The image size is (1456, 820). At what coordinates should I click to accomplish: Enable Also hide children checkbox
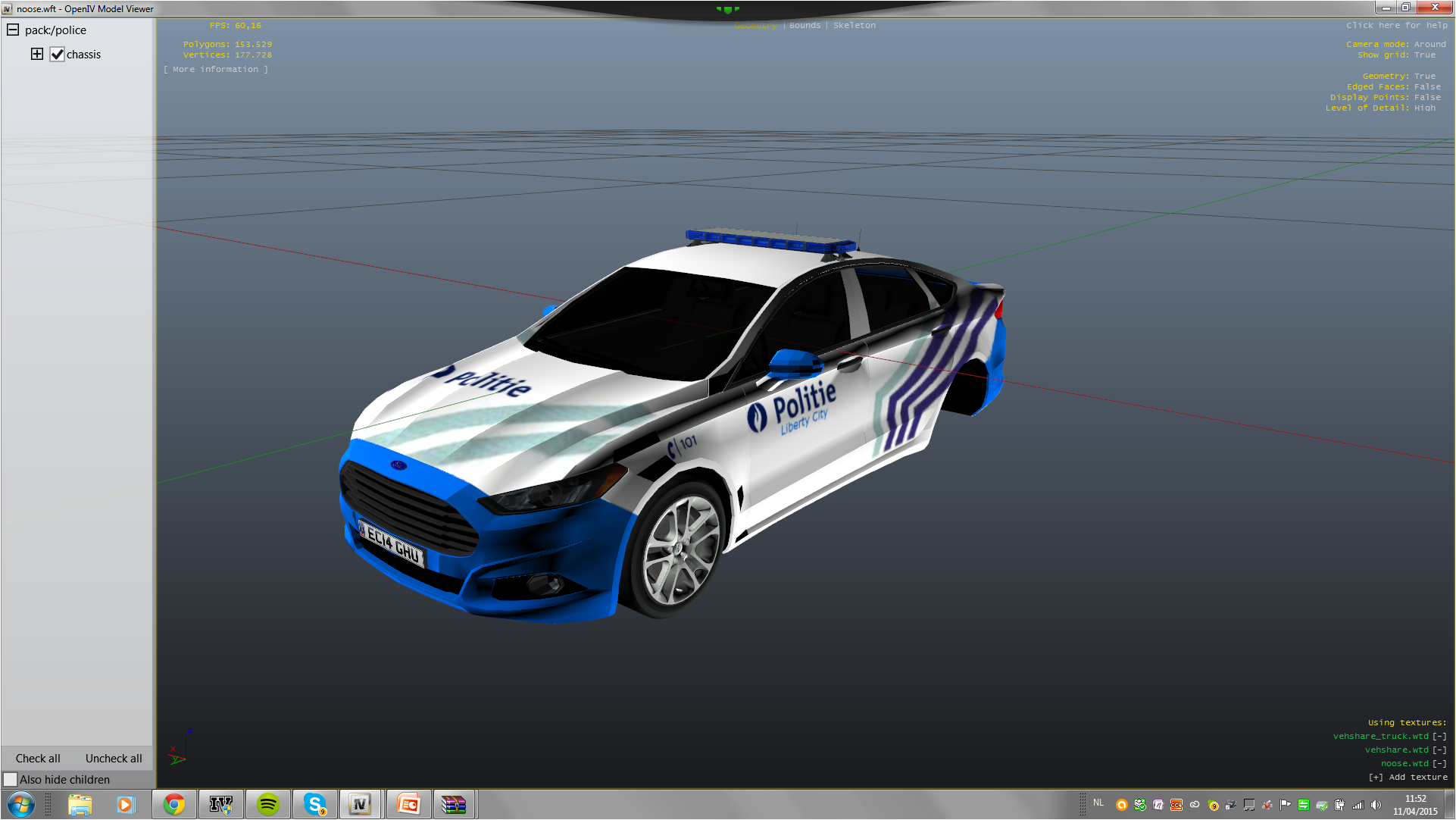click(11, 779)
